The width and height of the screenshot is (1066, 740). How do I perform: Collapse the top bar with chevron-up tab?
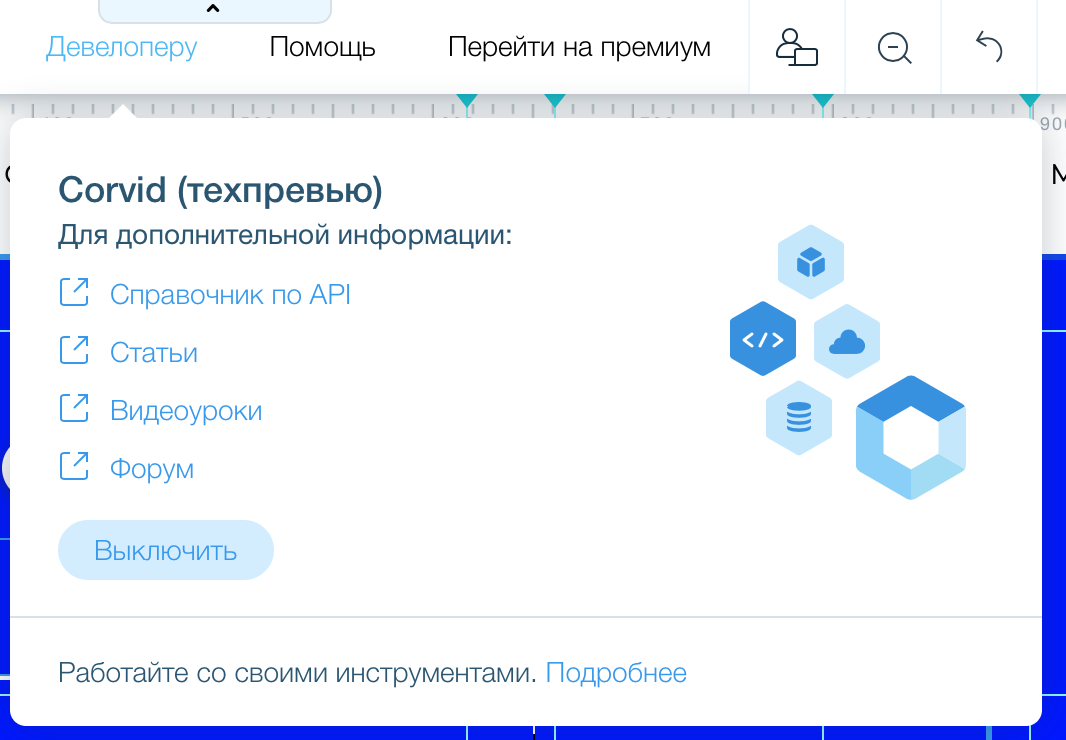coord(214,10)
